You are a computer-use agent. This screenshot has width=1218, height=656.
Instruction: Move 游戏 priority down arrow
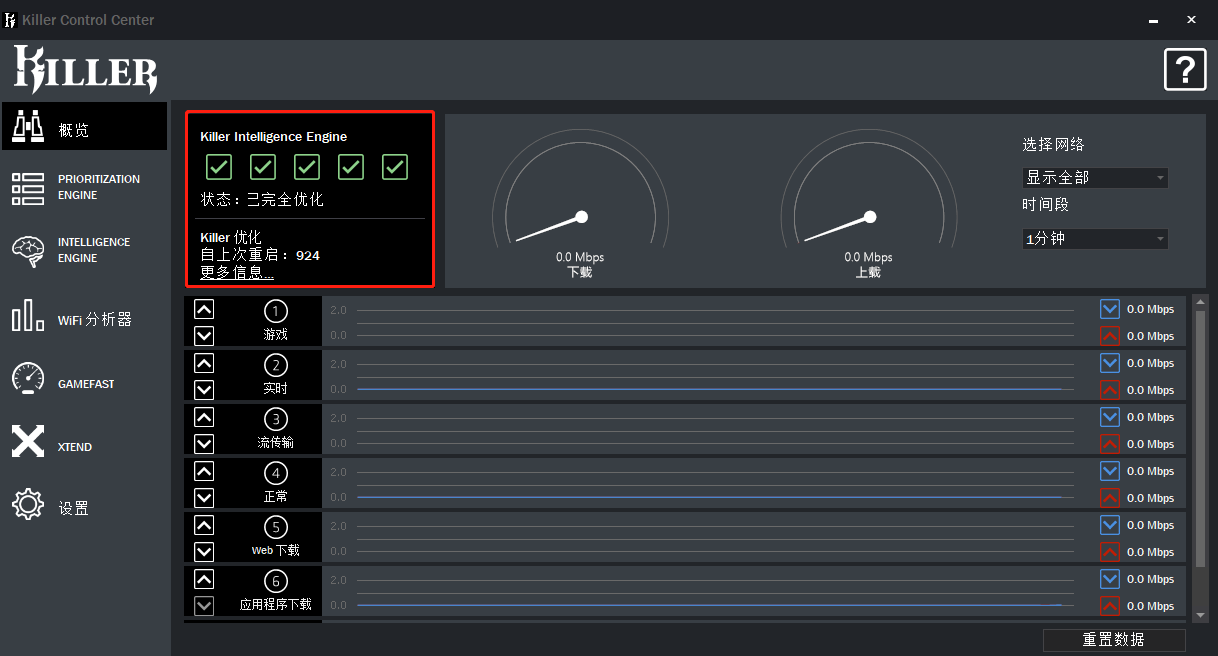pyautogui.click(x=204, y=335)
